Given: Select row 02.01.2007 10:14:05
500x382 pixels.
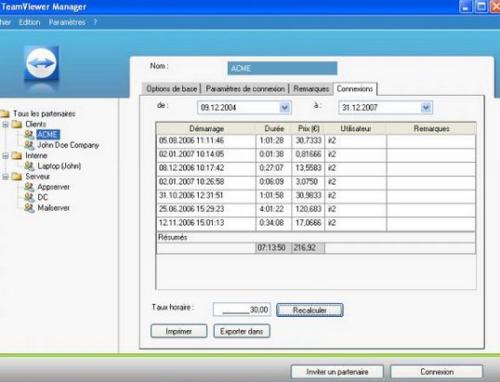Looking at the screenshot, I should point(316,154).
